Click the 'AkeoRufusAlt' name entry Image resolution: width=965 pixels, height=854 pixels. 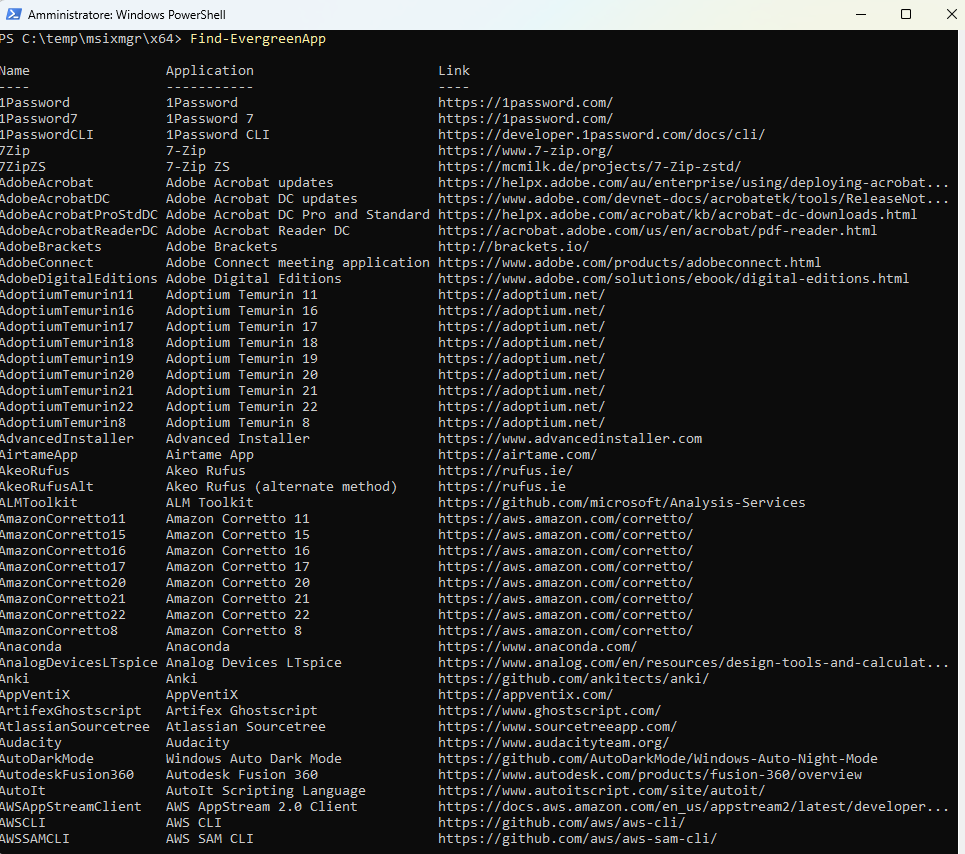47,487
